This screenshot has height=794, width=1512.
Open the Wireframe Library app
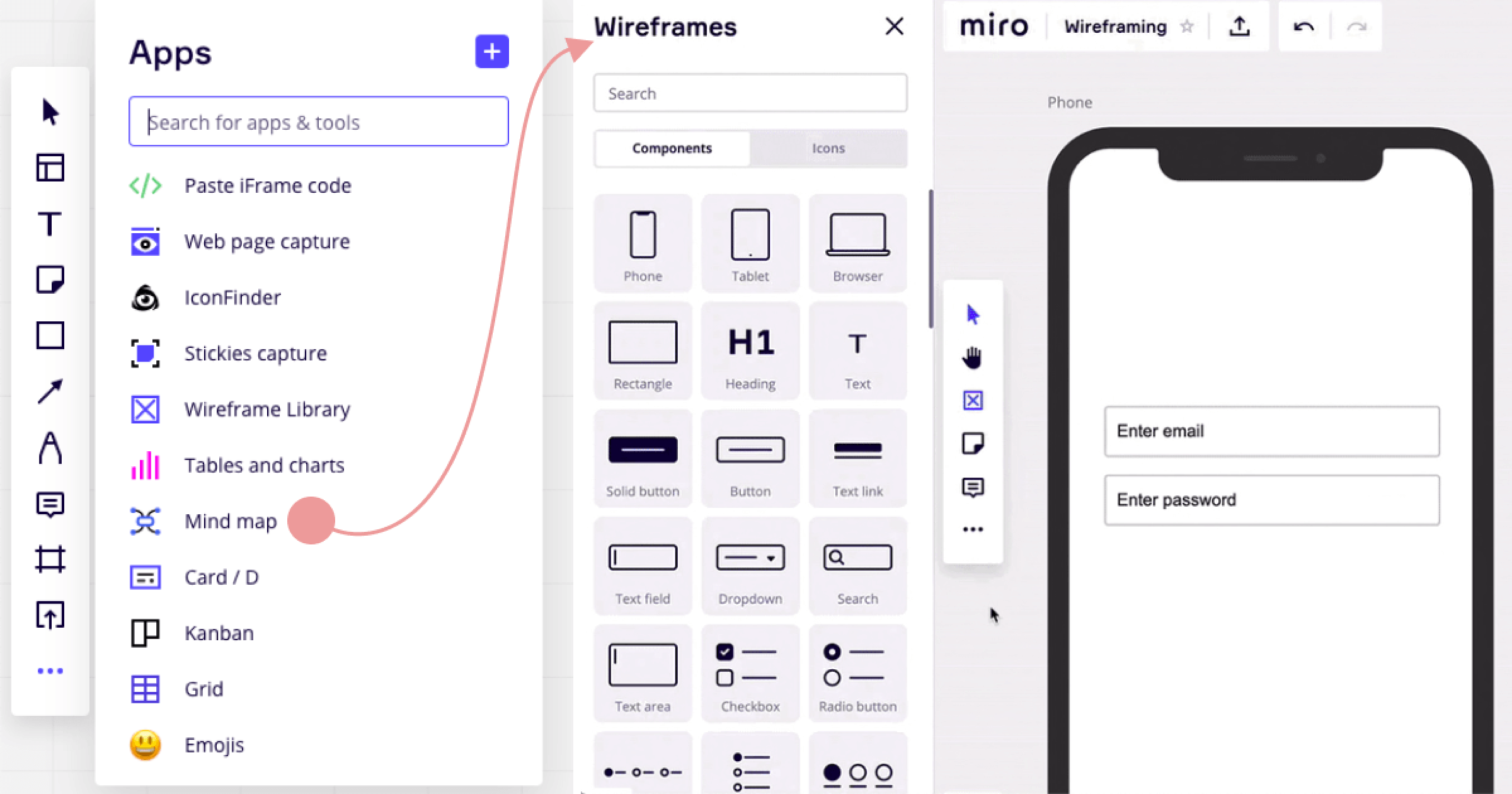tap(267, 409)
